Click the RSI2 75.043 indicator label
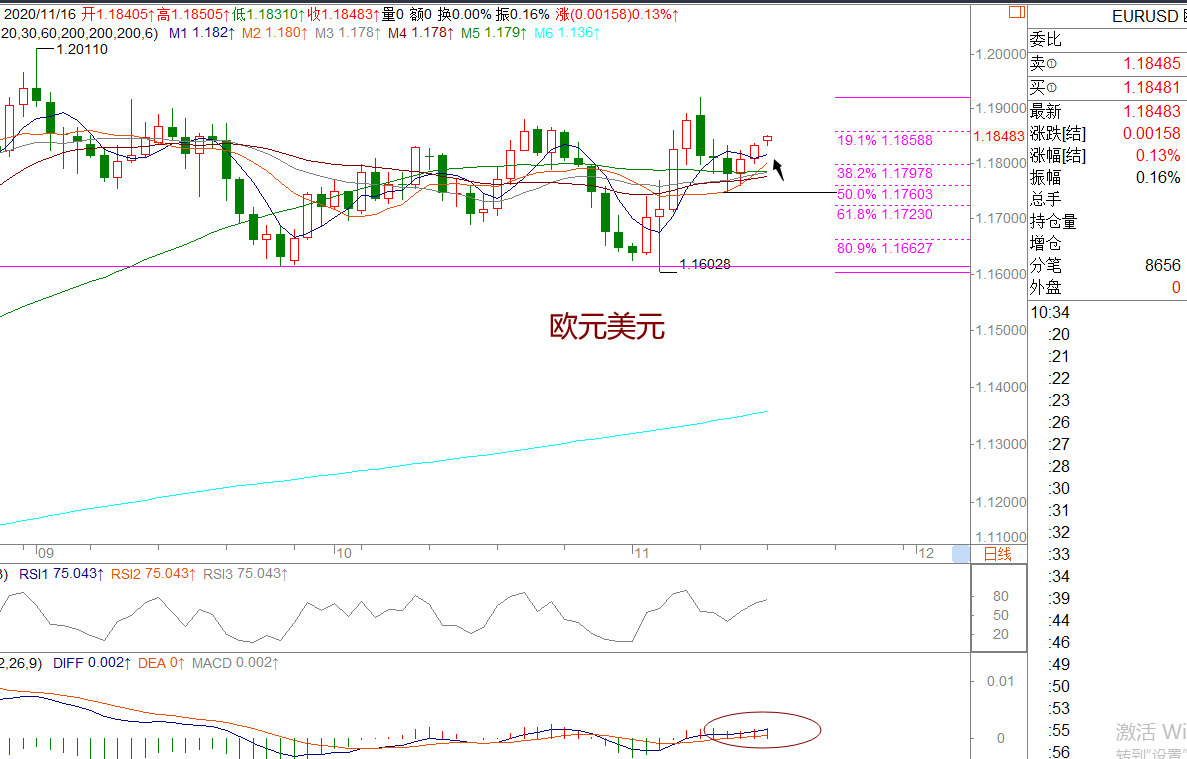 point(154,574)
